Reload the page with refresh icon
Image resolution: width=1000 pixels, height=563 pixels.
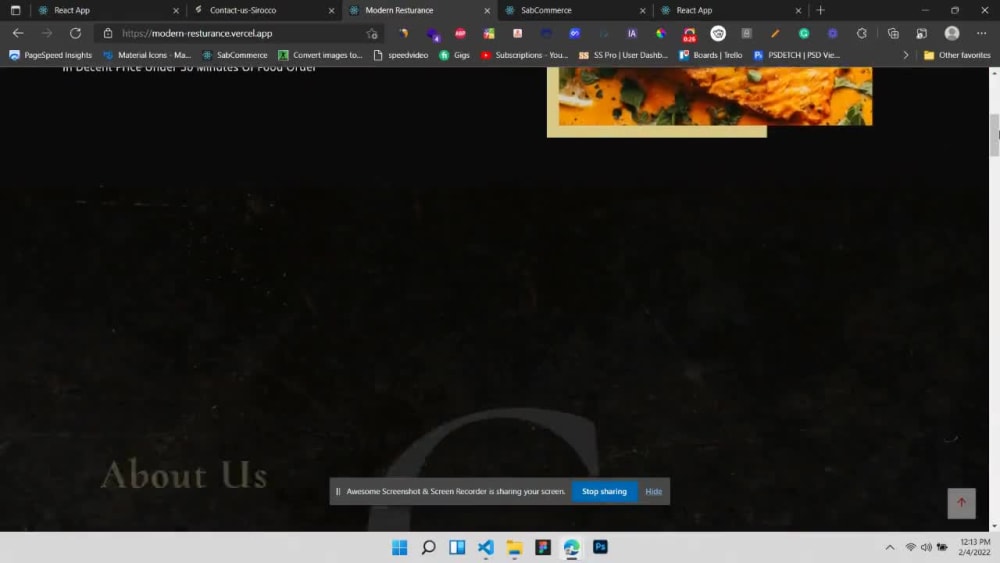pyautogui.click(x=75, y=33)
